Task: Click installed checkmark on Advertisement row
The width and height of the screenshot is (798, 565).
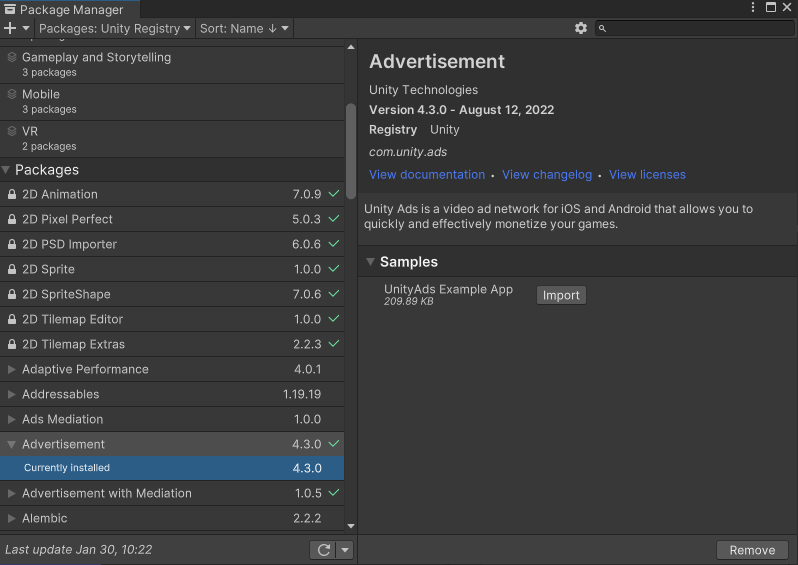Action: tap(334, 443)
